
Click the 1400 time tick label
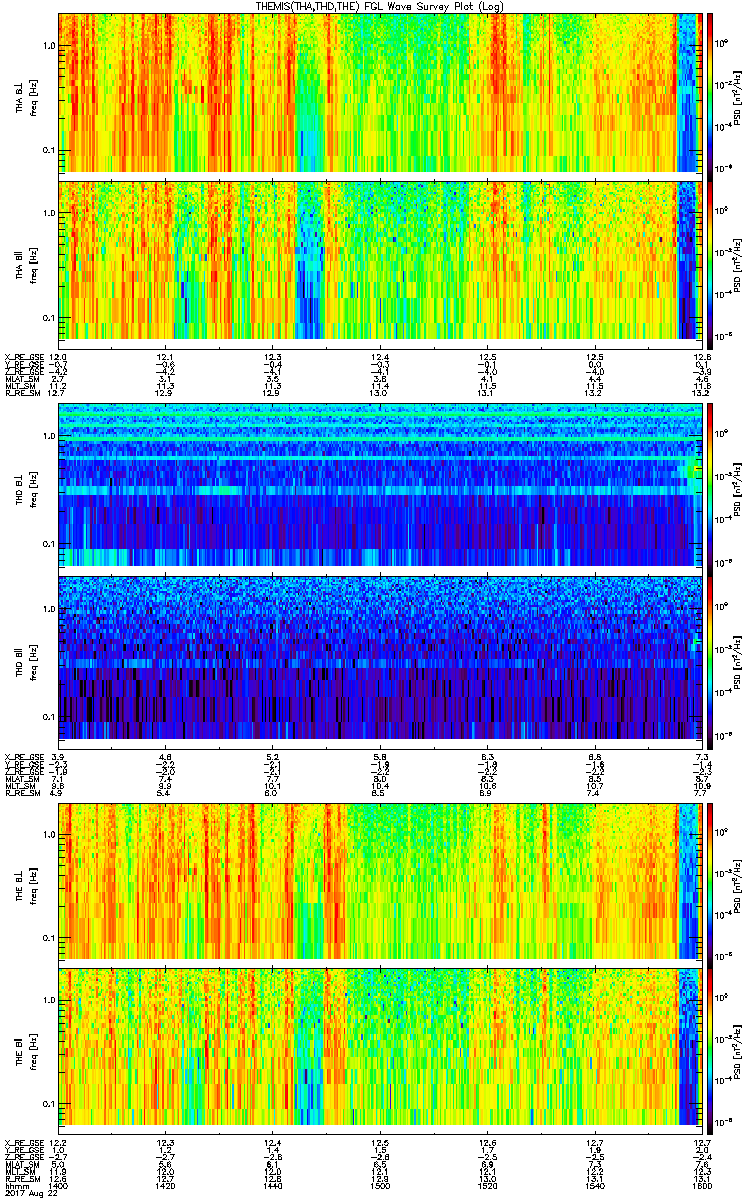[58, 1184]
